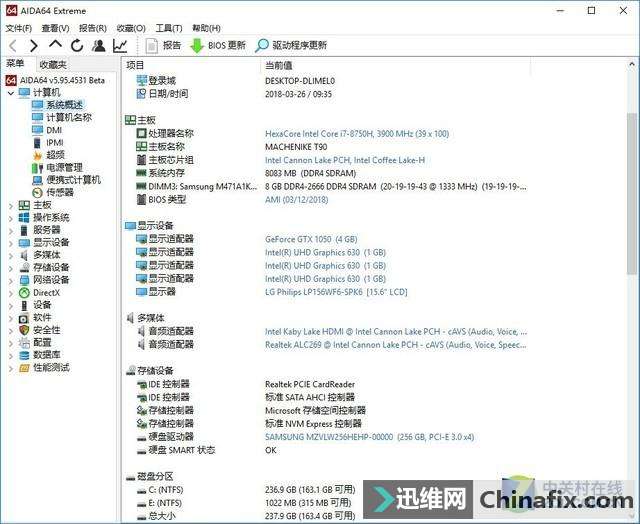Open the user profile toolbar icon
Viewport: 640px width, 524px height.
click(98, 46)
